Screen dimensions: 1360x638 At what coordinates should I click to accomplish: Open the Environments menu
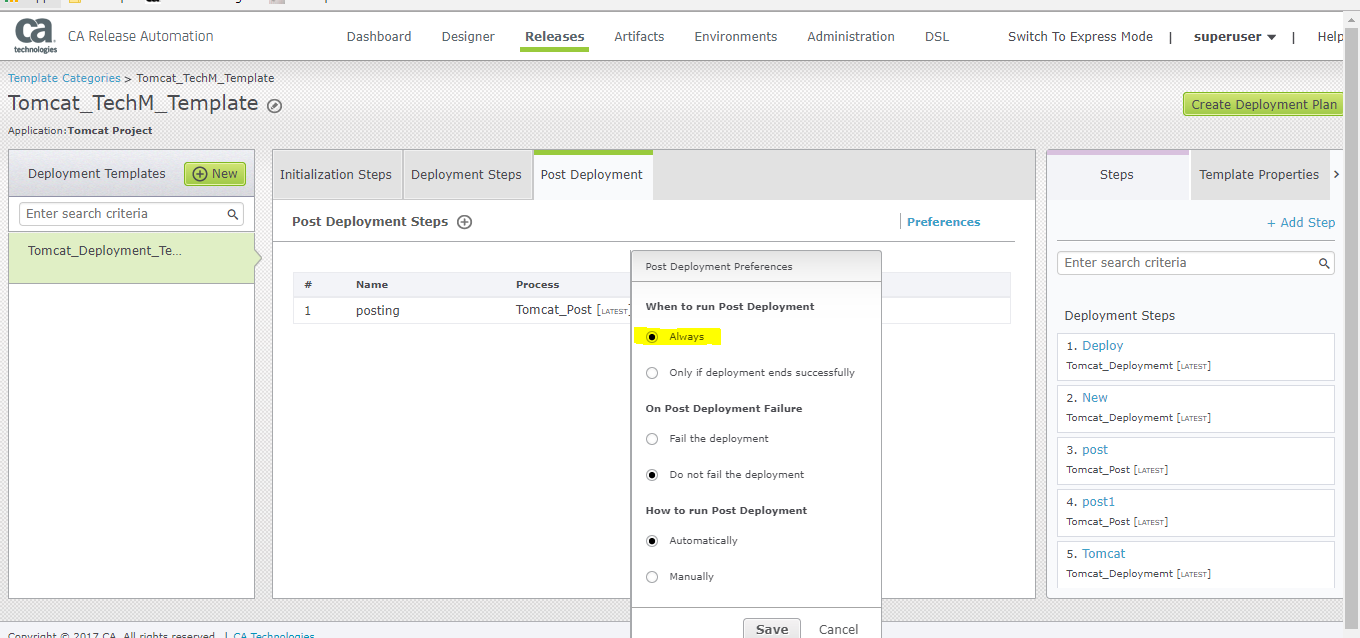(x=736, y=37)
